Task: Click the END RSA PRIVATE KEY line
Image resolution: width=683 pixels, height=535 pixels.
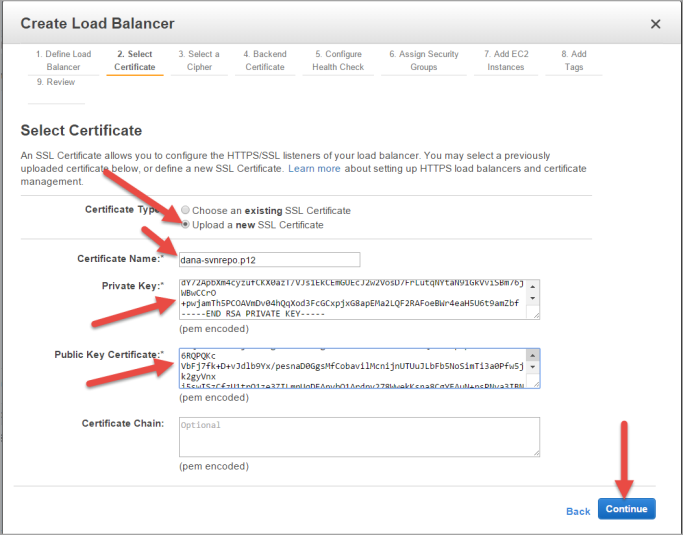Action: click(253, 314)
